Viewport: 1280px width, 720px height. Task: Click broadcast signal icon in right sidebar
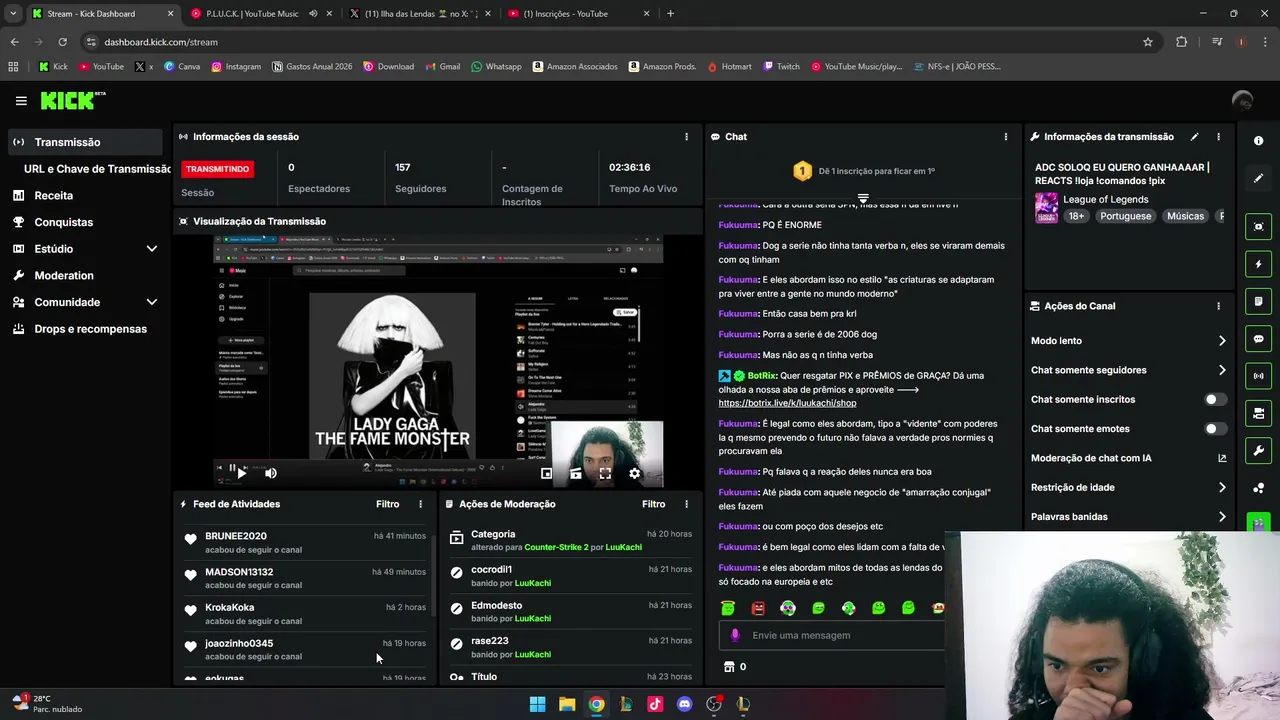pos(1258,376)
